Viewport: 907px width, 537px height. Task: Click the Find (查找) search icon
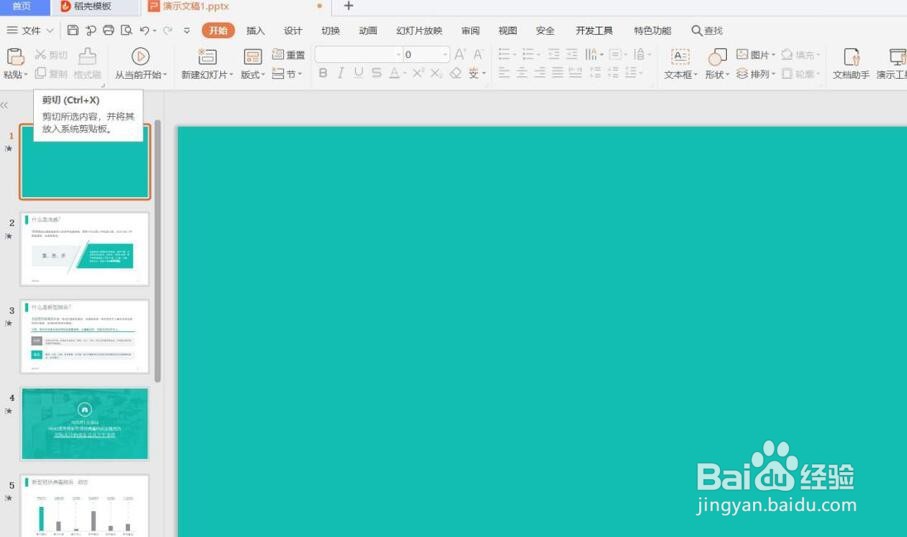(x=707, y=30)
